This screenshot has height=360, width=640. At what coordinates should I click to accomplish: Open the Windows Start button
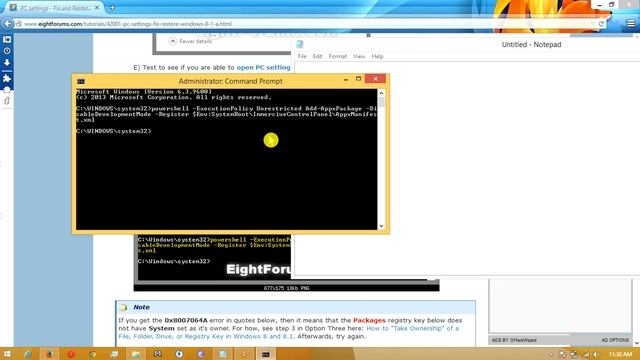(7, 354)
